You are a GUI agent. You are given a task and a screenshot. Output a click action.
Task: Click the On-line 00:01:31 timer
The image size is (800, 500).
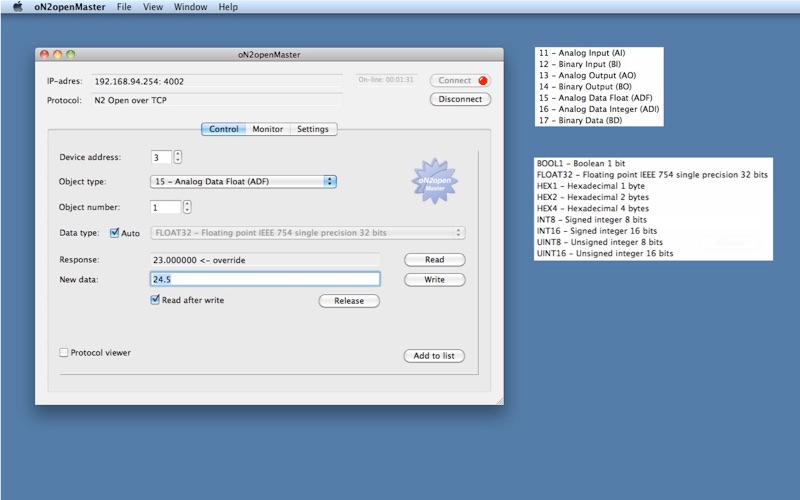coord(386,80)
